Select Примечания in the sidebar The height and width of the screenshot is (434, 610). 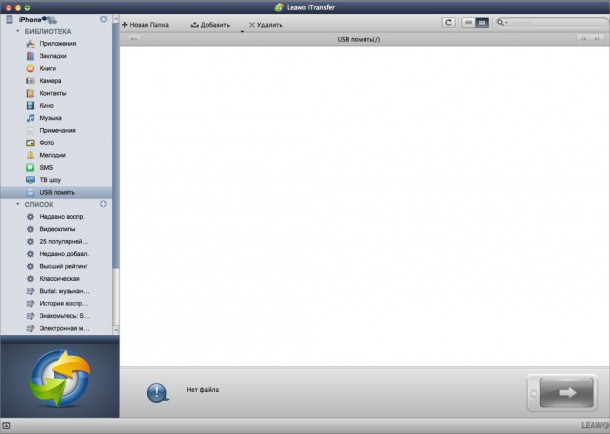56,130
